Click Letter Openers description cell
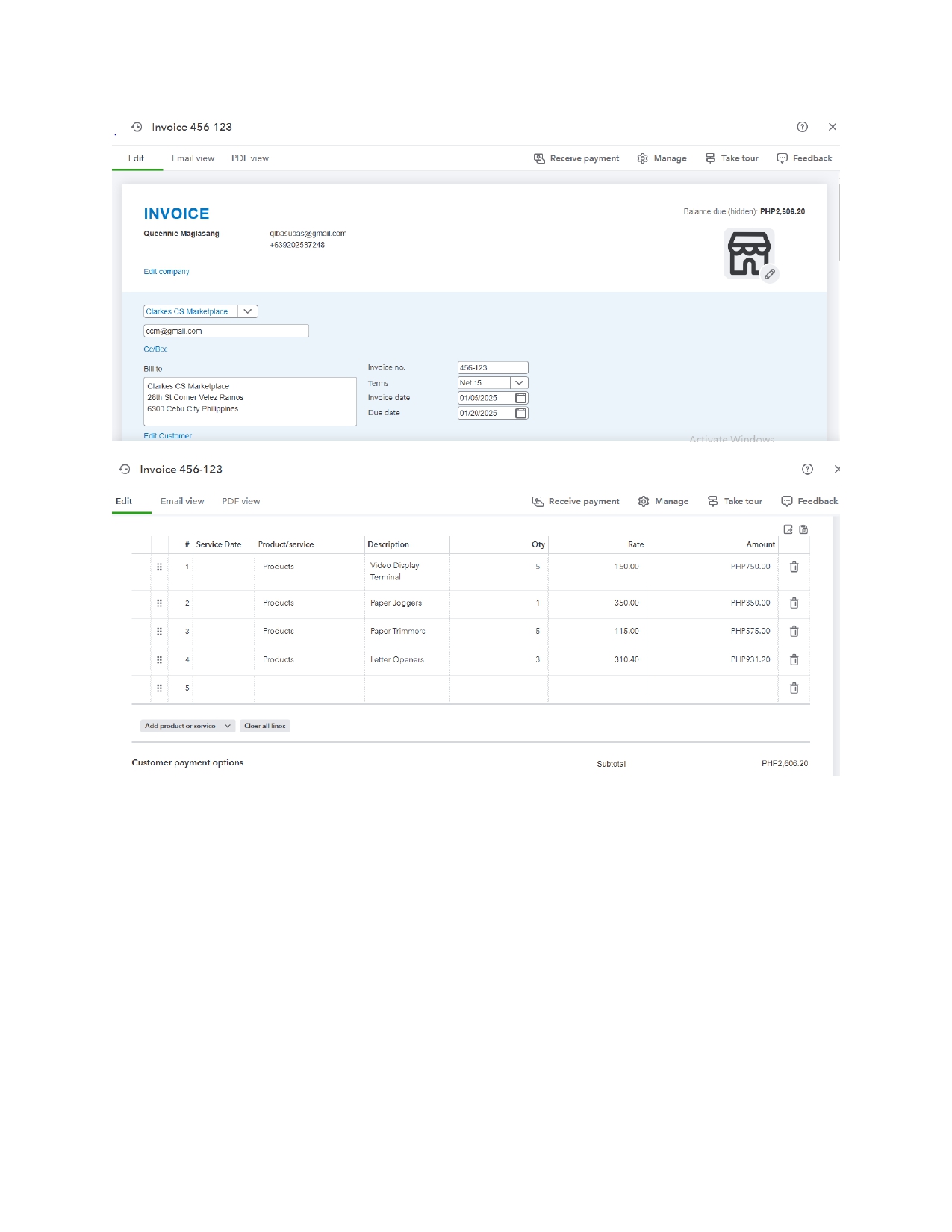Viewport: 952px width, 1232px height. click(407, 660)
